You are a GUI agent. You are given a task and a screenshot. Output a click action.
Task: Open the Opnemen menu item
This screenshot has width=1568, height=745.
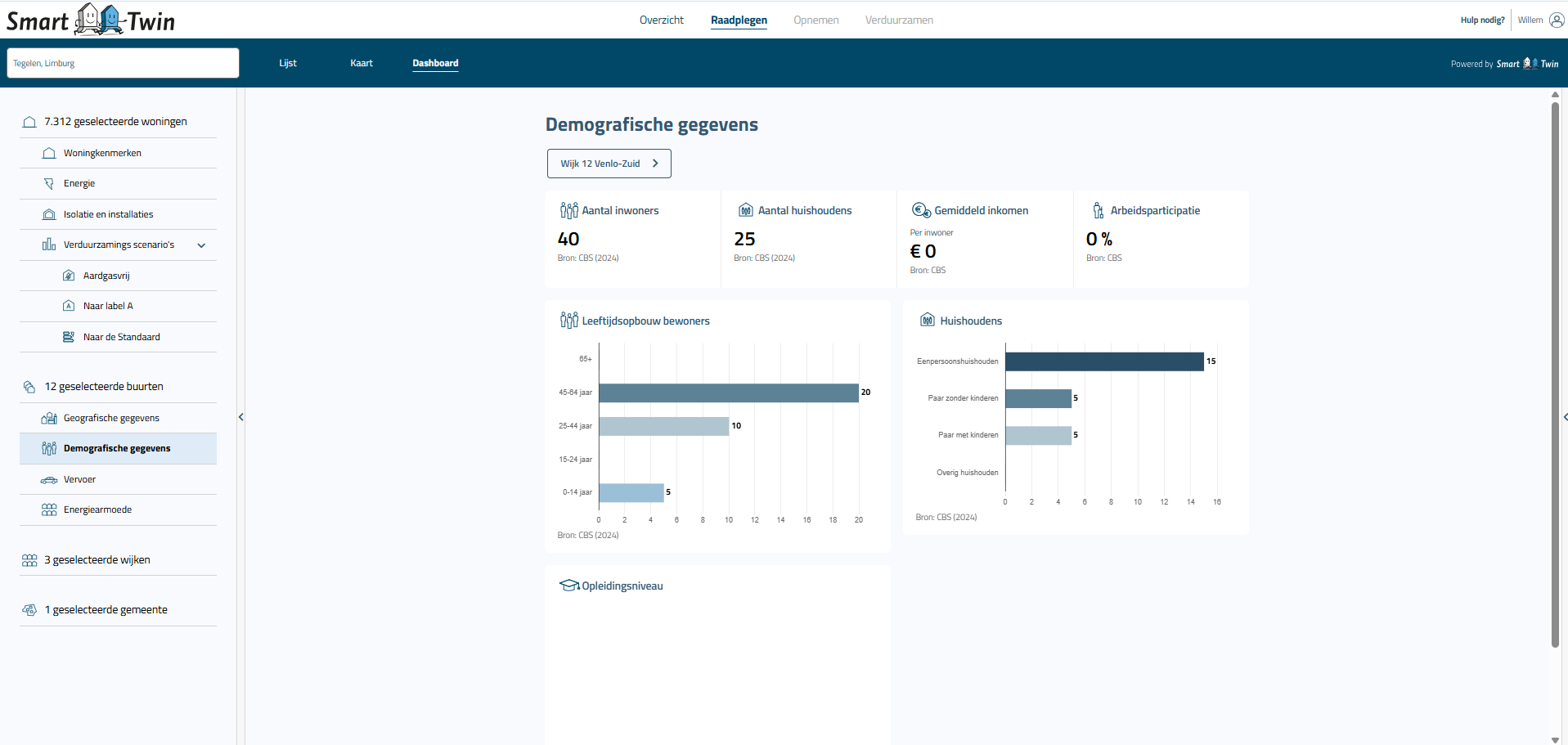point(815,20)
